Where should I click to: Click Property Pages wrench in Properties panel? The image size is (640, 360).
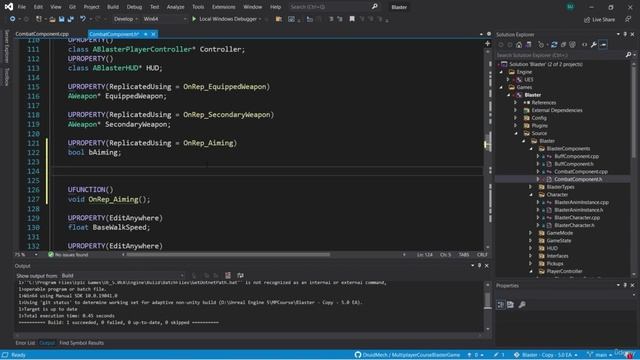point(522,304)
